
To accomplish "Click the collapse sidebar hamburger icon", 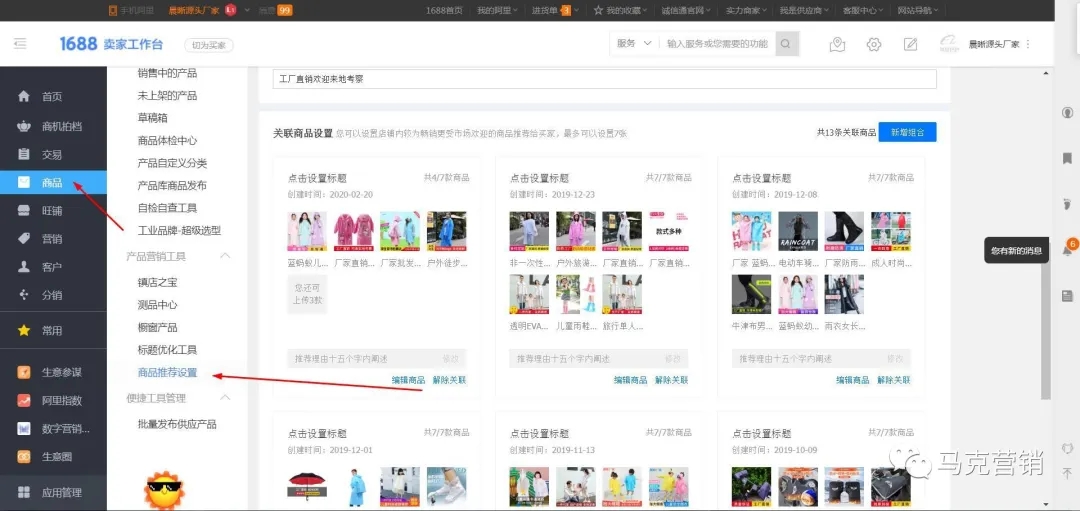I will [x=20, y=44].
